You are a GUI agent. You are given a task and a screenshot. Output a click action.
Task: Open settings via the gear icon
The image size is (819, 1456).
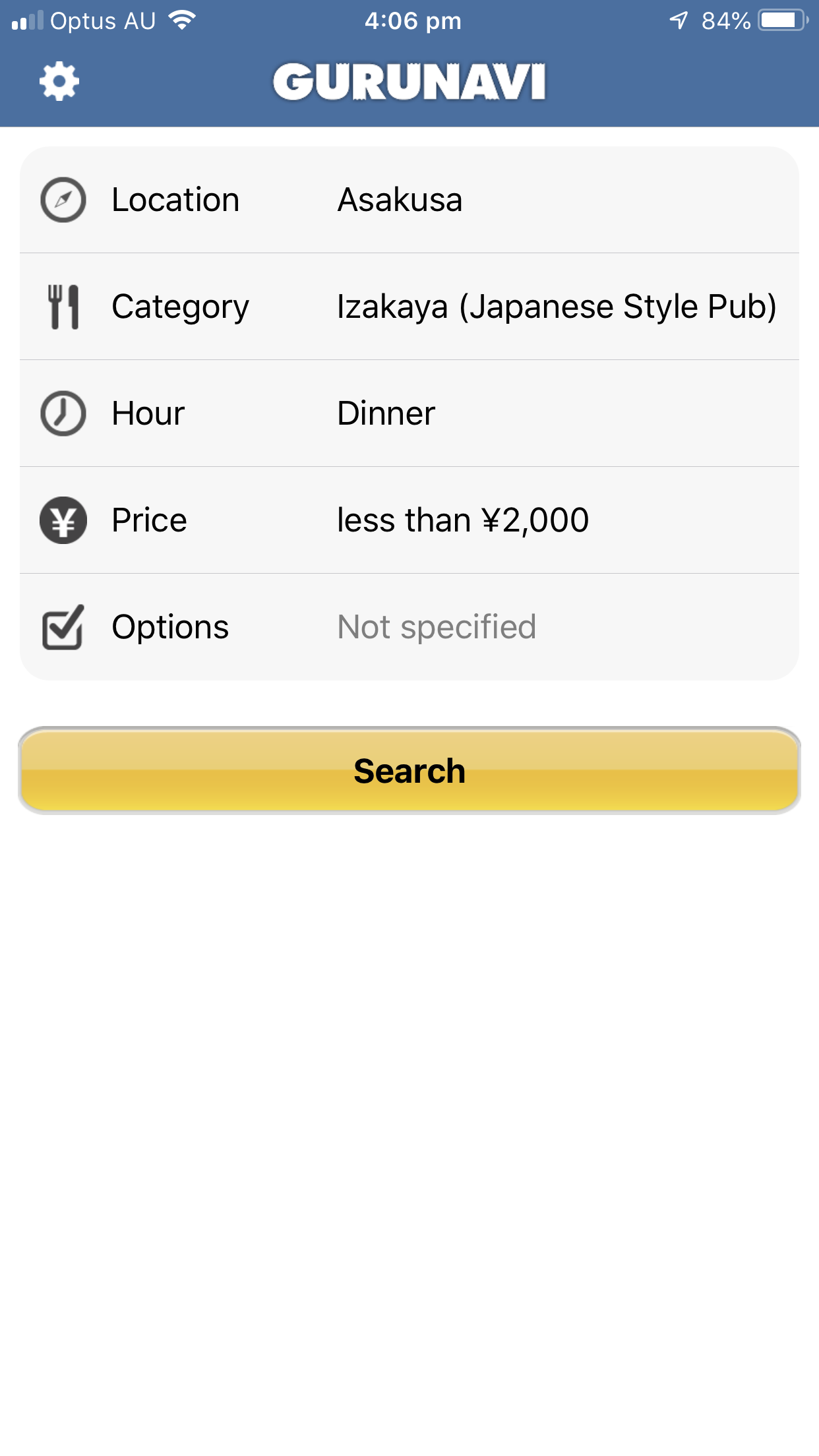[x=59, y=82]
